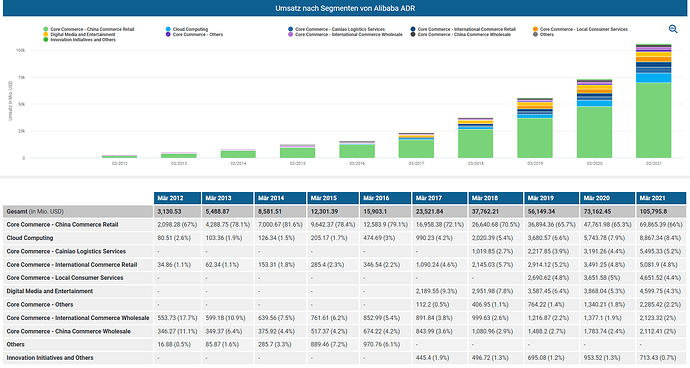Click the 03/2017 bar in chart
The image size is (690, 368).
point(416,145)
